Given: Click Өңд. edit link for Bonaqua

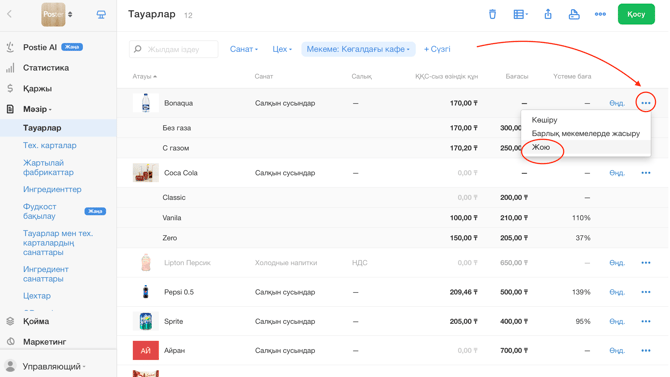Looking at the screenshot, I should tap(617, 103).
